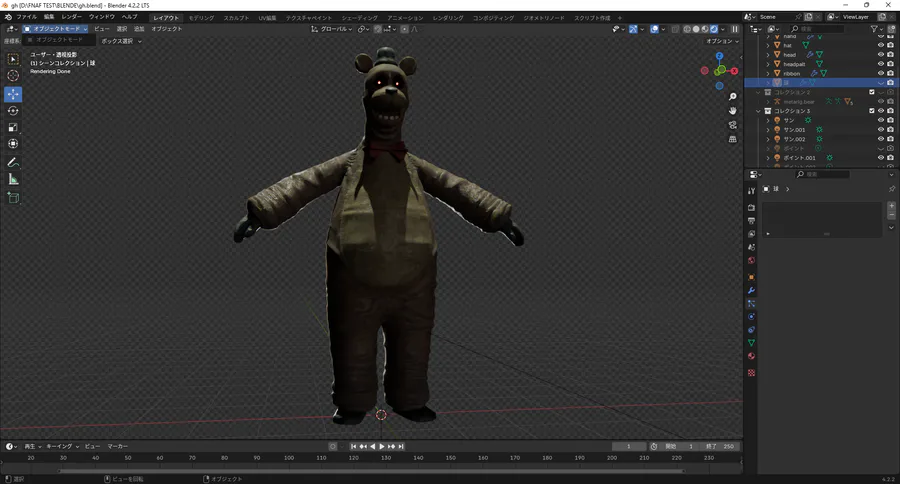Open the shading options dropdown arrow
This screenshot has height=484, width=900.
723,29
